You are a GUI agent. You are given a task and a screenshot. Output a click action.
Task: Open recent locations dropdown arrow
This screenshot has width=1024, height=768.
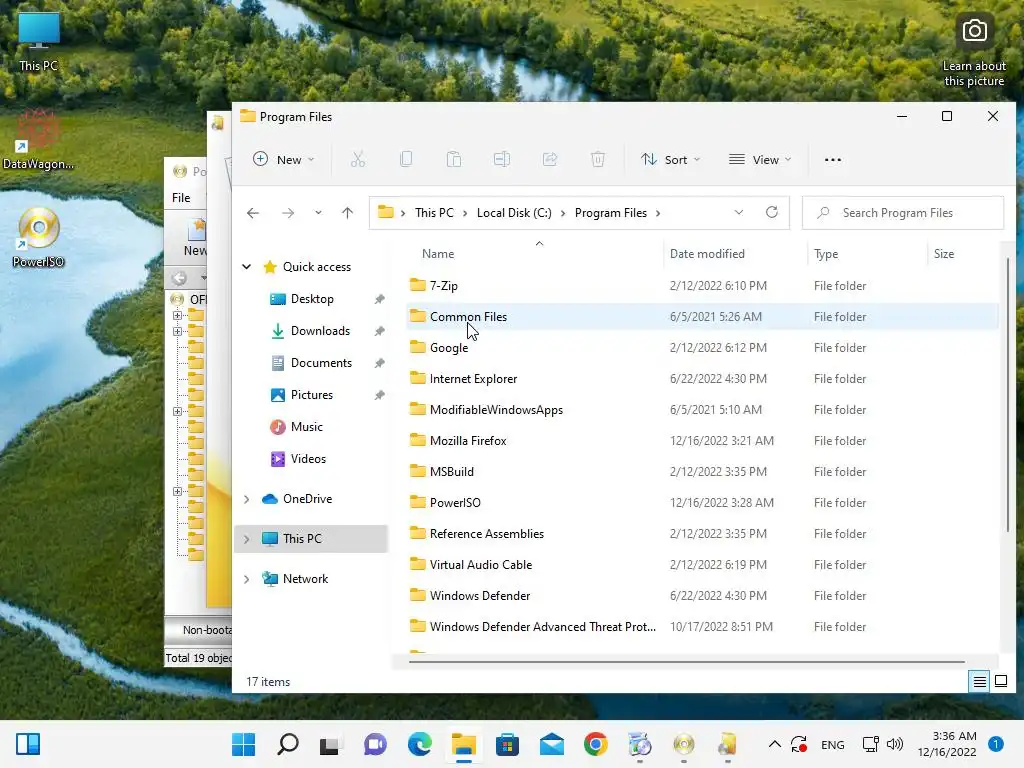click(318, 213)
